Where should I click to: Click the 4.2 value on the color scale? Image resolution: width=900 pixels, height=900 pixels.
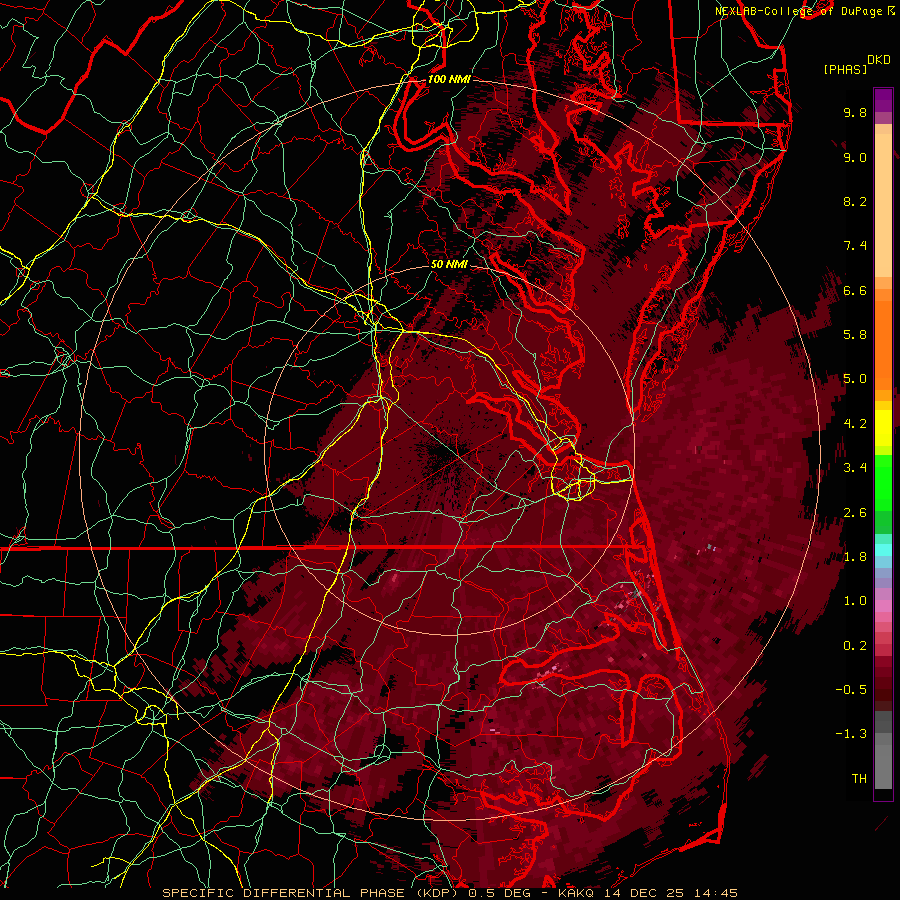(855, 424)
